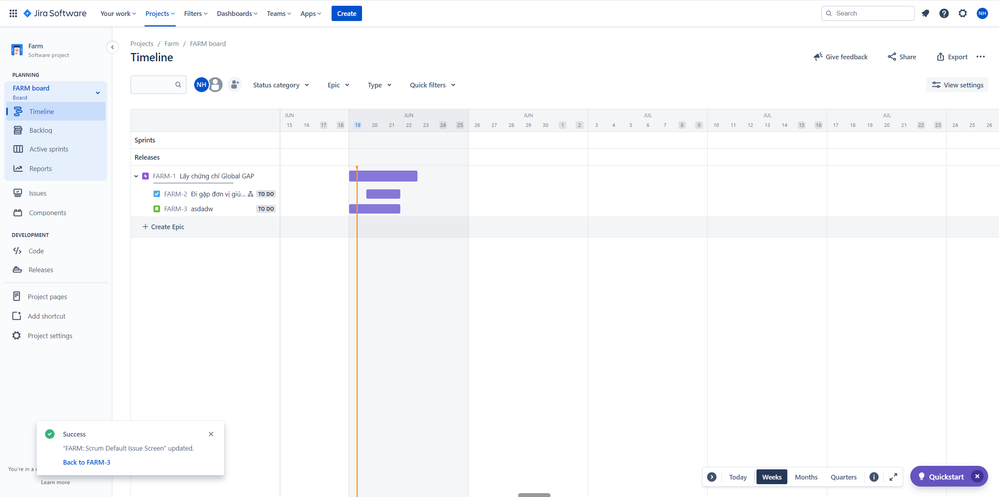Open Reports in sidebar
Viewport: 999px width, 497px height.
[56, 169]
